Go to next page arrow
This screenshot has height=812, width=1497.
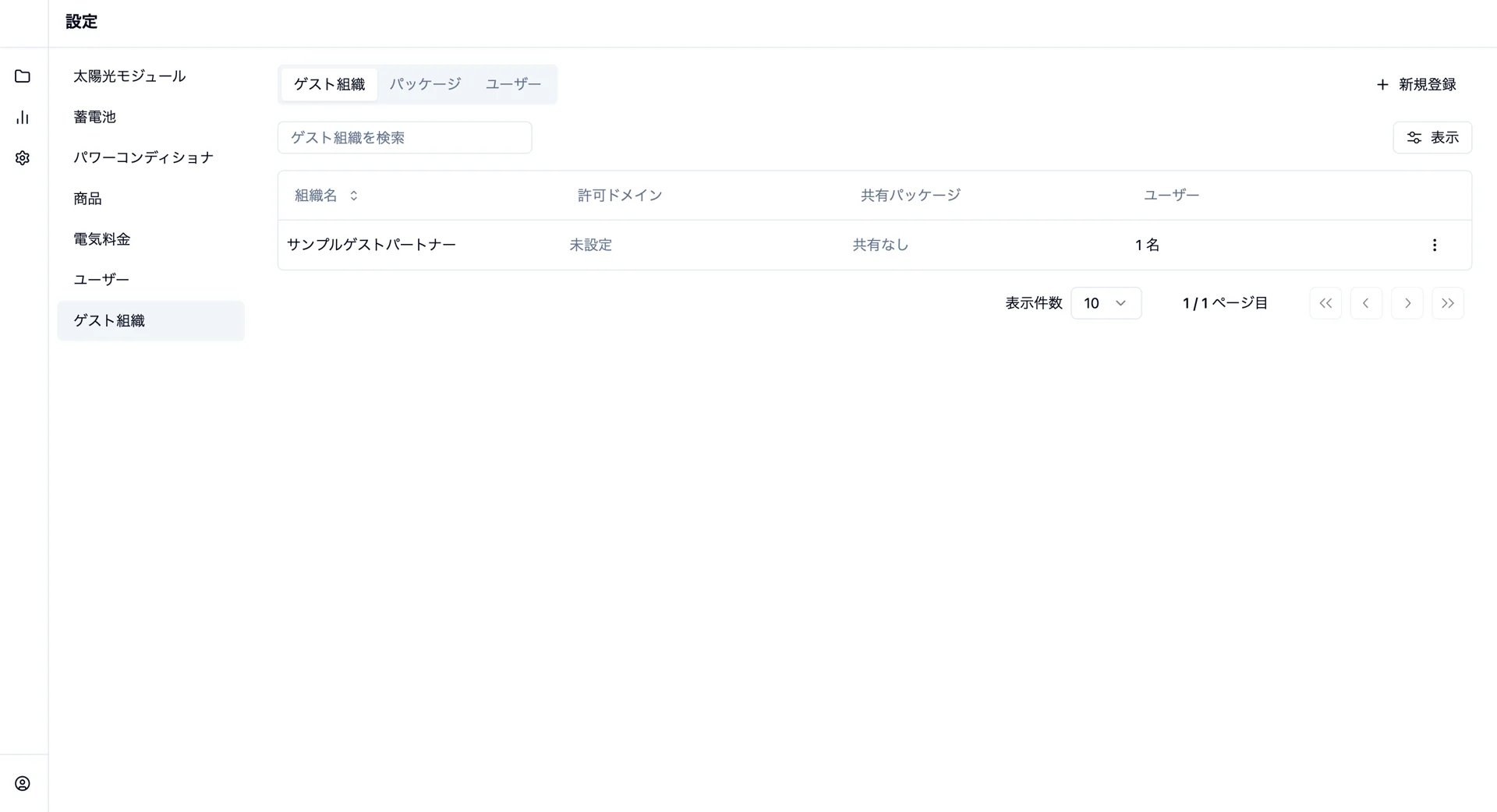pos(1407,303)
